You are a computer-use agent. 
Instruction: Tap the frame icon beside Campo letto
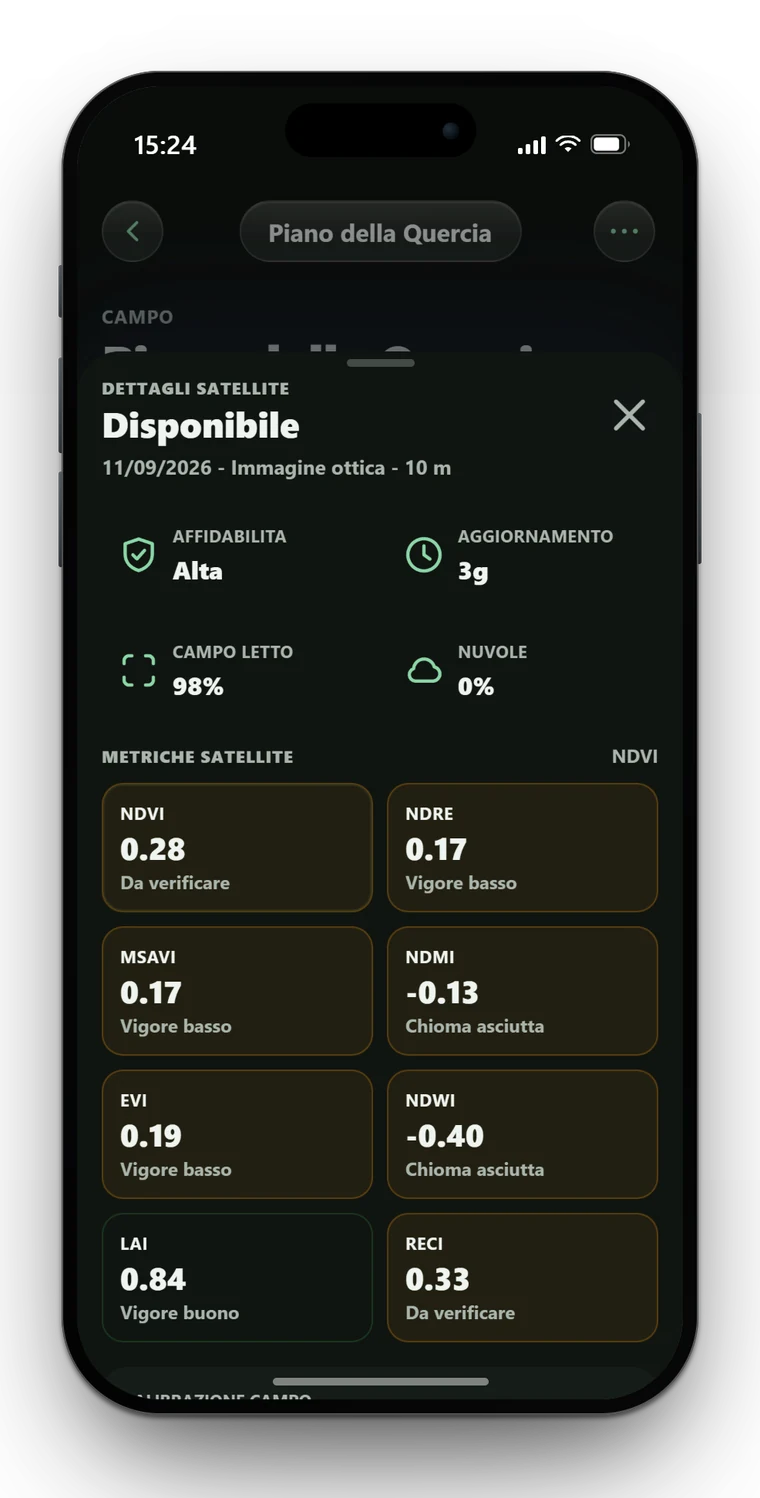(x=138, y=670)
